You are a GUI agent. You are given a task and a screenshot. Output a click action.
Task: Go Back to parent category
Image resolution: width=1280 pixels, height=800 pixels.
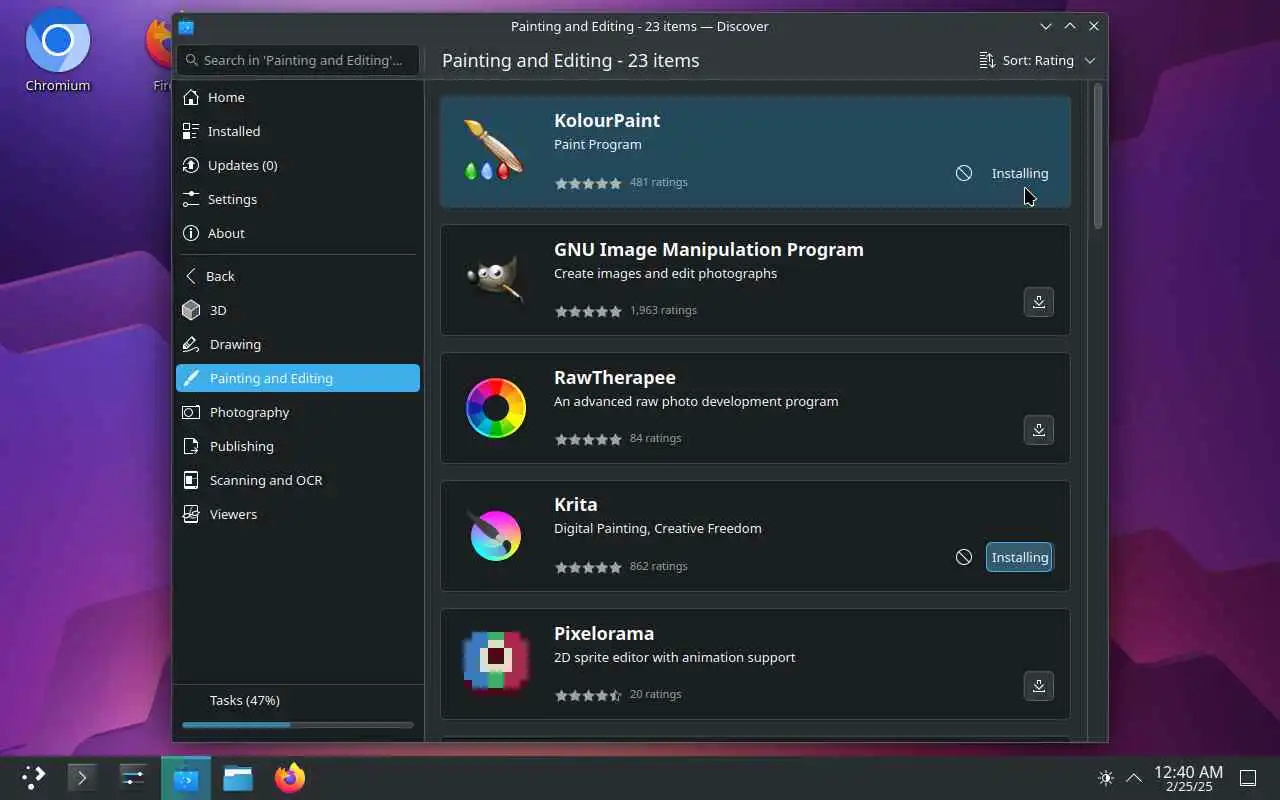[x=298, y=276]
